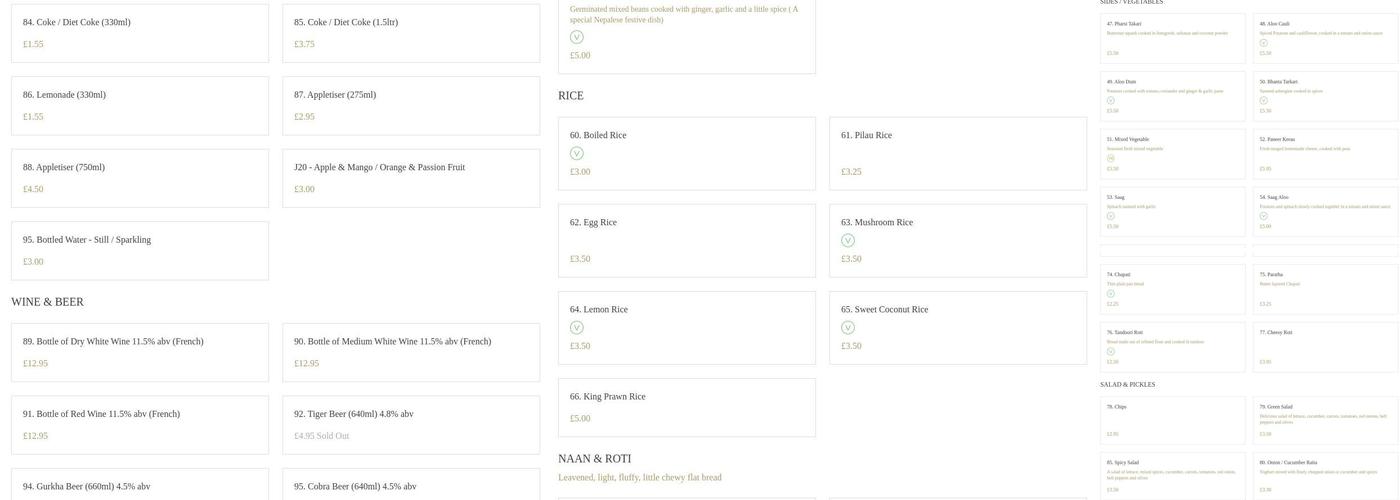Click the vegetarian icon on Lemon Rice
This screenshot has height=500, width=1400.
pyautogui.click(x=576, y=327)
